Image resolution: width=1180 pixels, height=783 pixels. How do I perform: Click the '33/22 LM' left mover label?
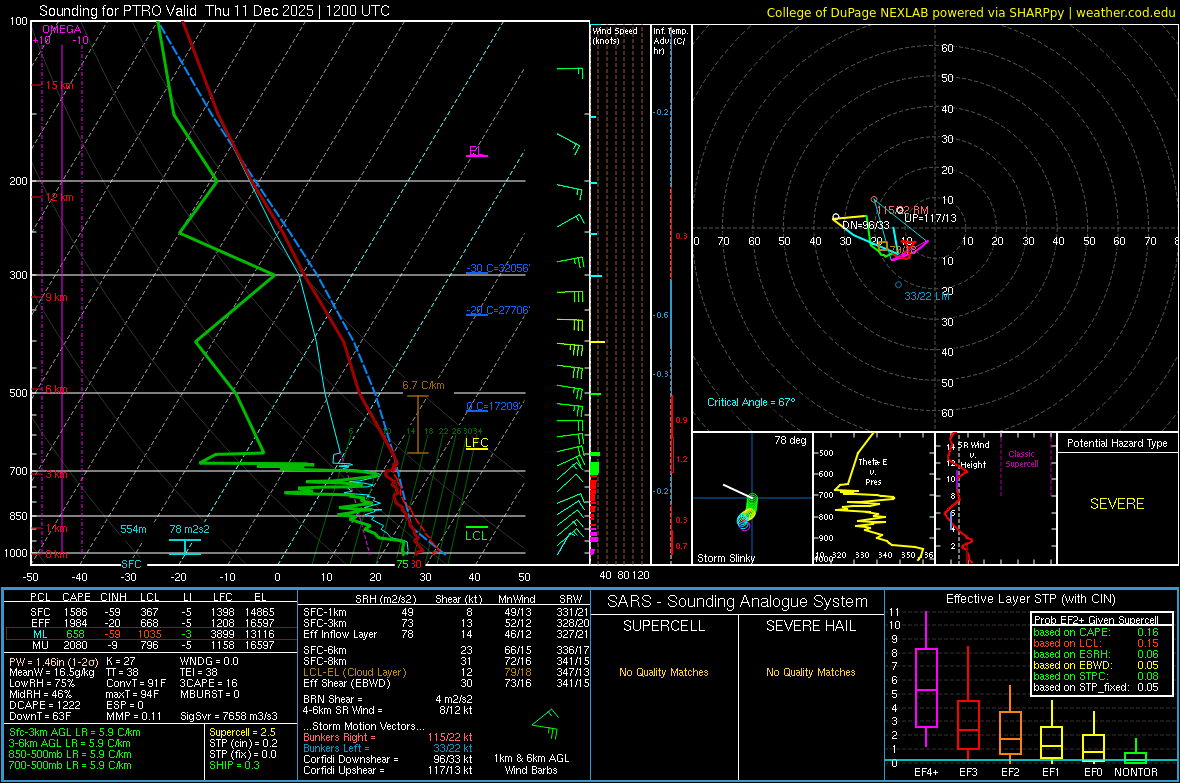[x=927, y=297]
